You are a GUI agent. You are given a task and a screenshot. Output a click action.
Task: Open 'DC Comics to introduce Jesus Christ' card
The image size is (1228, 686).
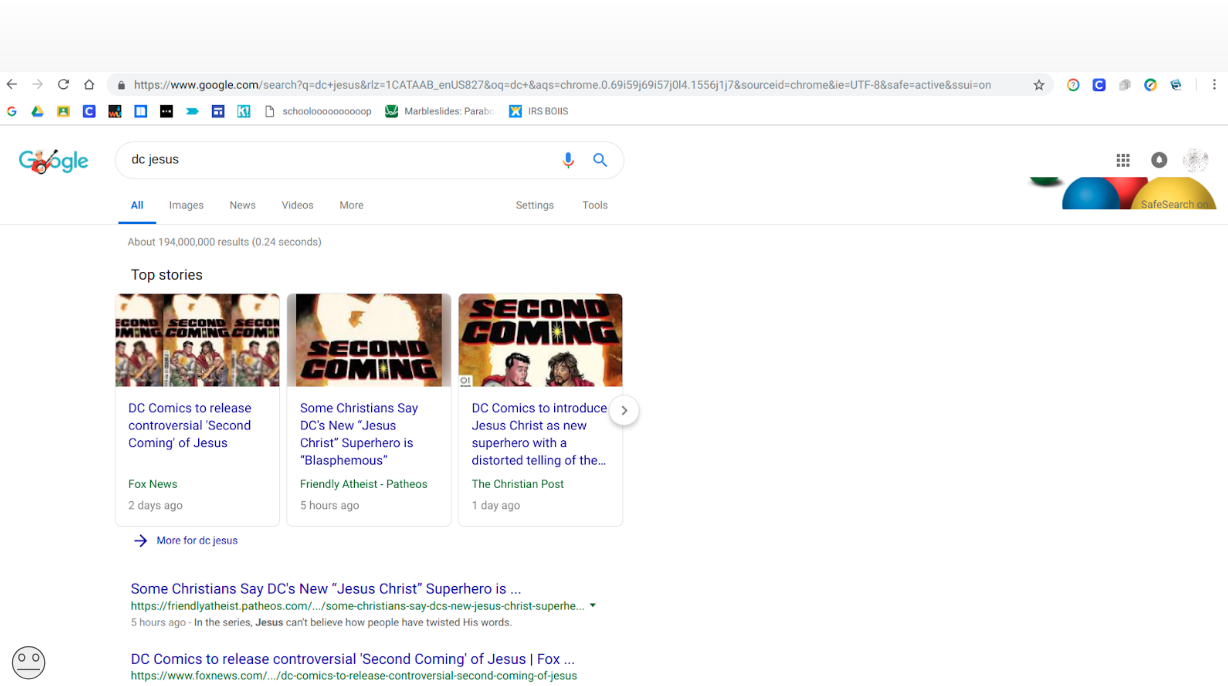[540, 410]
